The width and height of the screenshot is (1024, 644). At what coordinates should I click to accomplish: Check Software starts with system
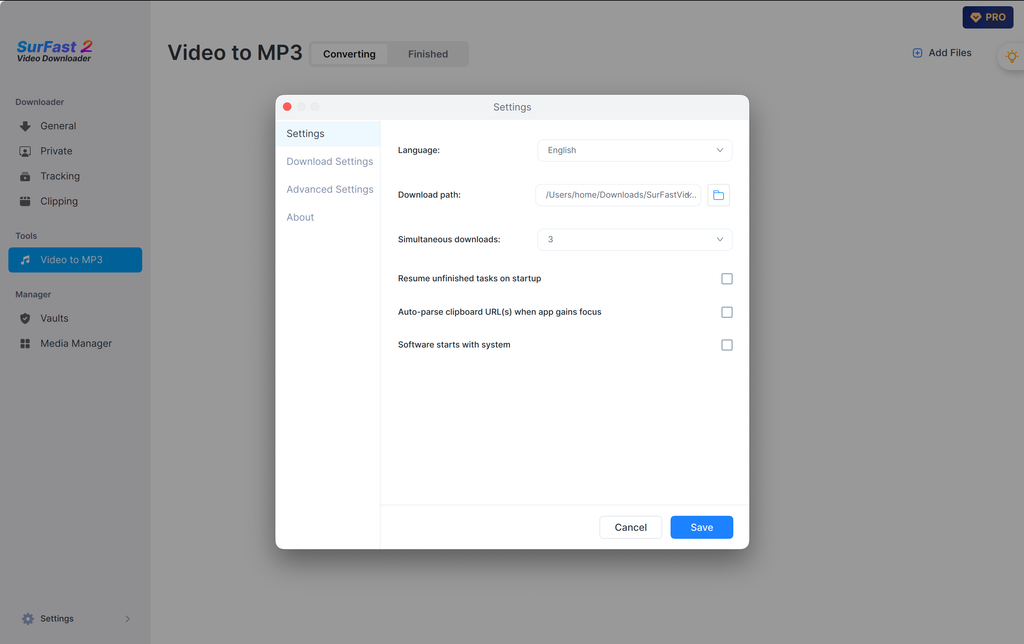[x=727, y=345]
